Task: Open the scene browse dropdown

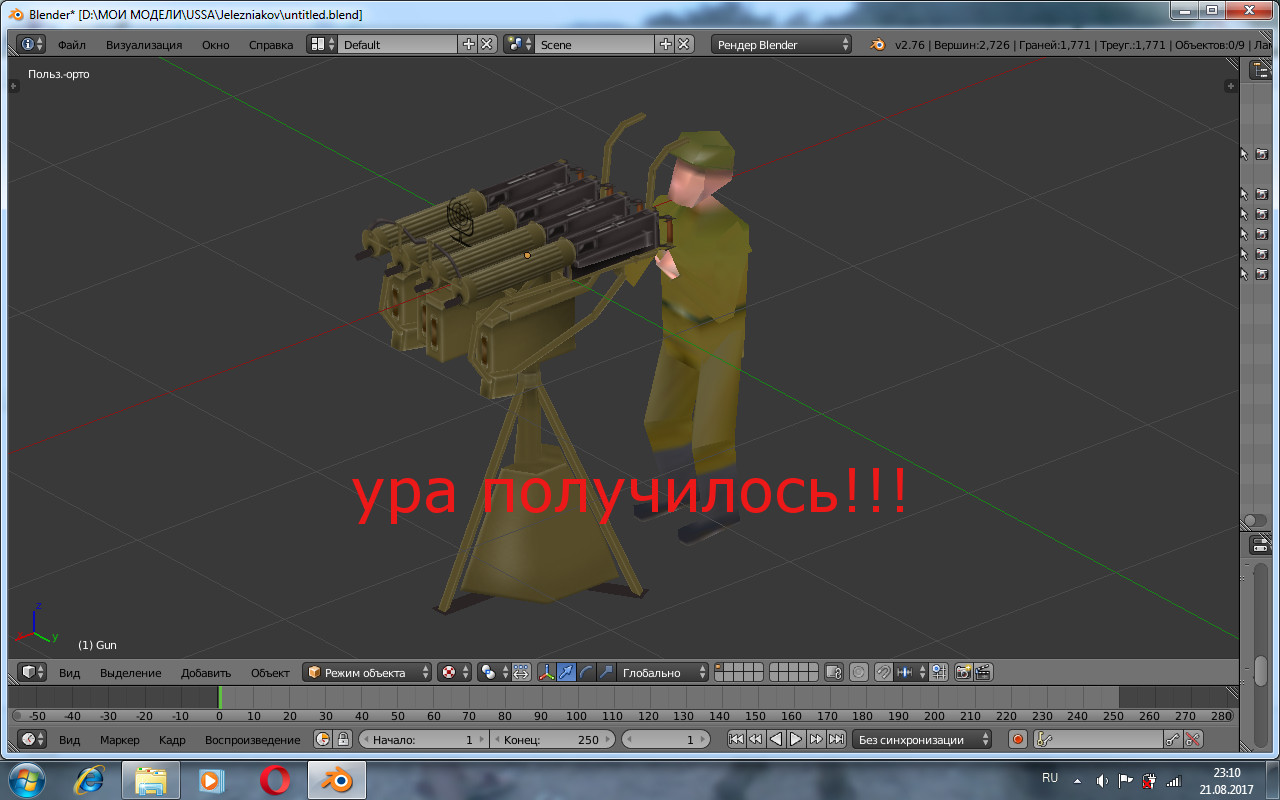Action: coord(519,44)
